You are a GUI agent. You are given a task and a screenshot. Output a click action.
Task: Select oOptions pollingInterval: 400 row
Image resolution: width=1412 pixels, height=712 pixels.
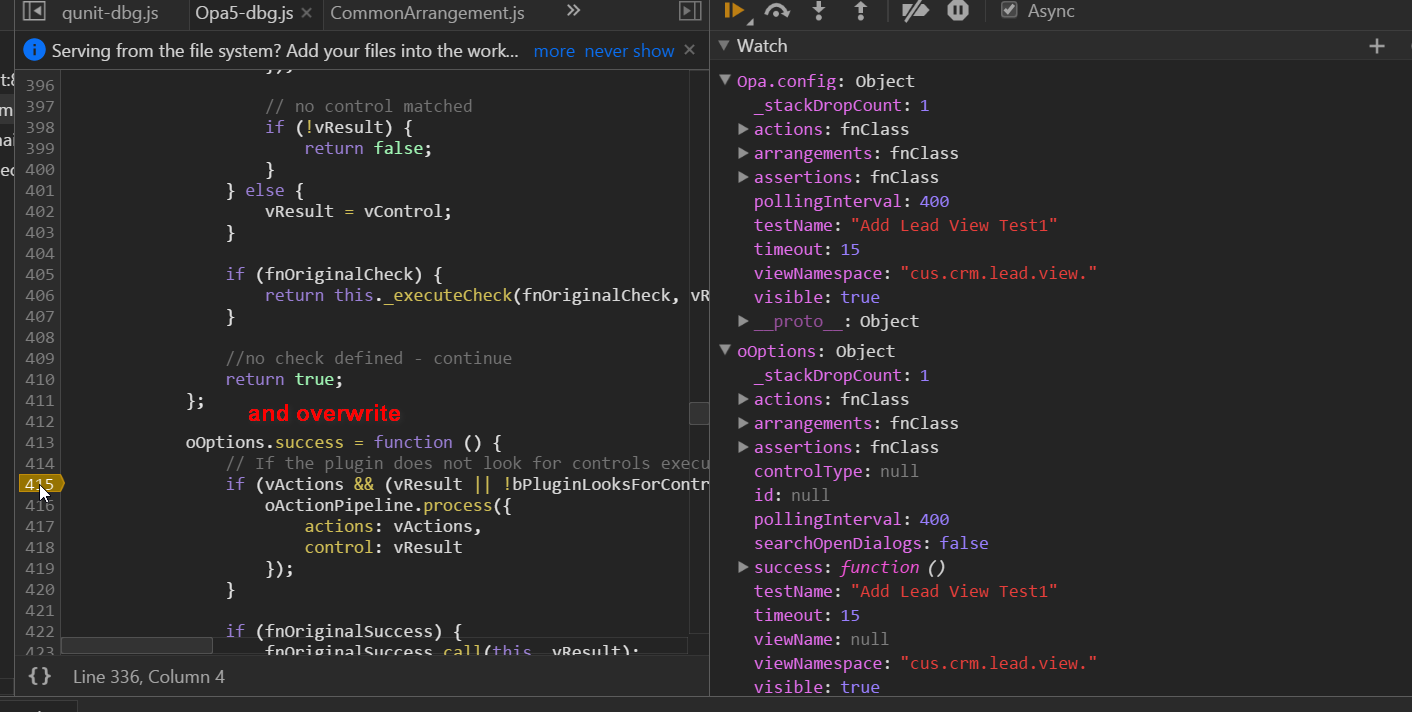[x=852, y=519]
